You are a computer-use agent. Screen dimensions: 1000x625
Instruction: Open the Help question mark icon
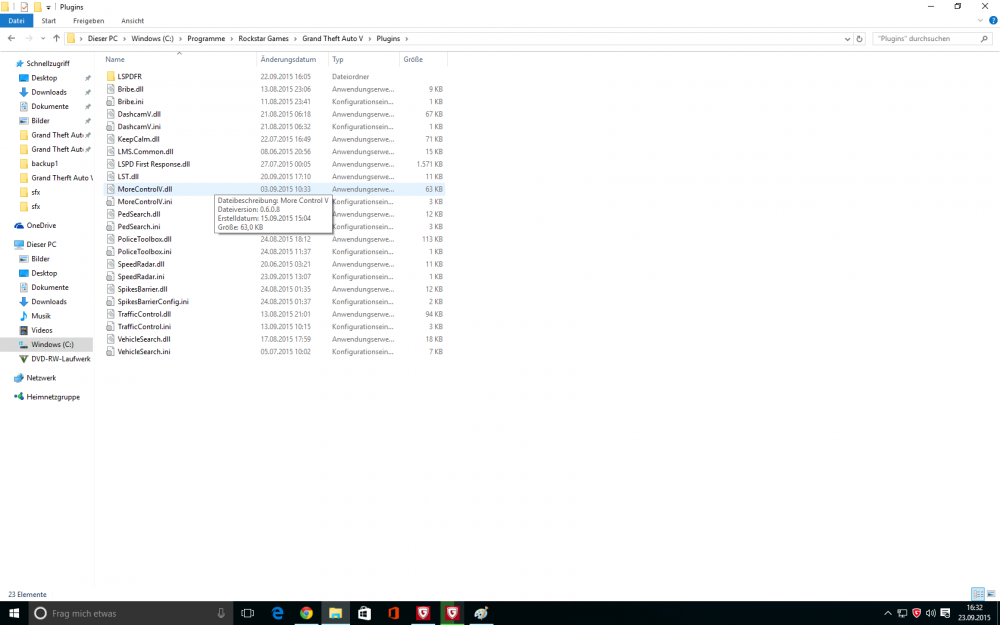[x=993, y=21]
